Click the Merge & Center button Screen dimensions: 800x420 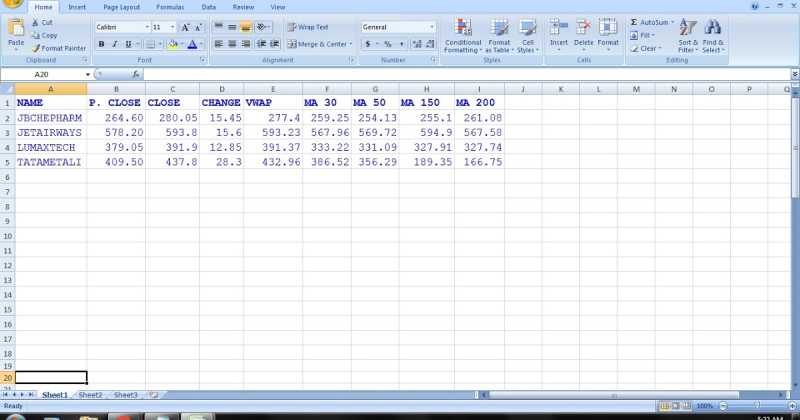click(320, 44)
